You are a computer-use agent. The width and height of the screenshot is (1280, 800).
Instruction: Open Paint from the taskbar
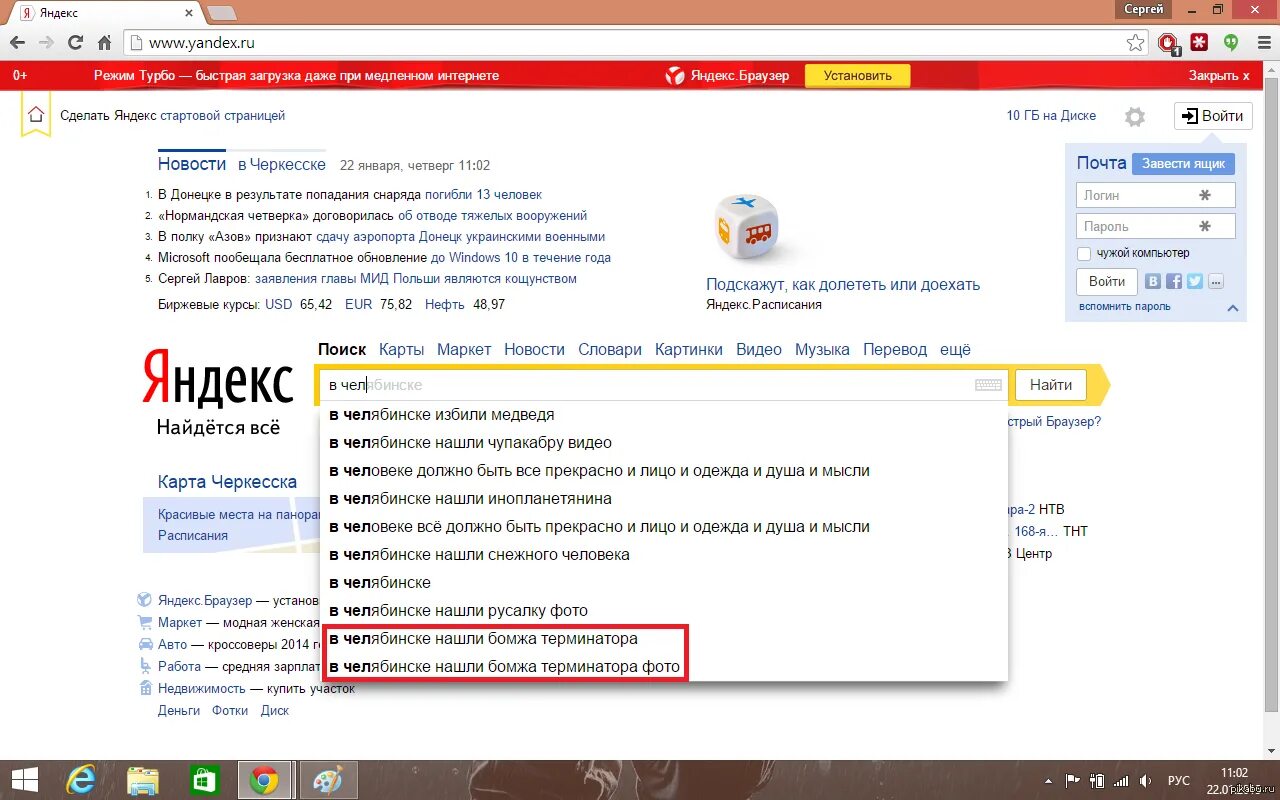pyautogui.click(x=326, y=781)
